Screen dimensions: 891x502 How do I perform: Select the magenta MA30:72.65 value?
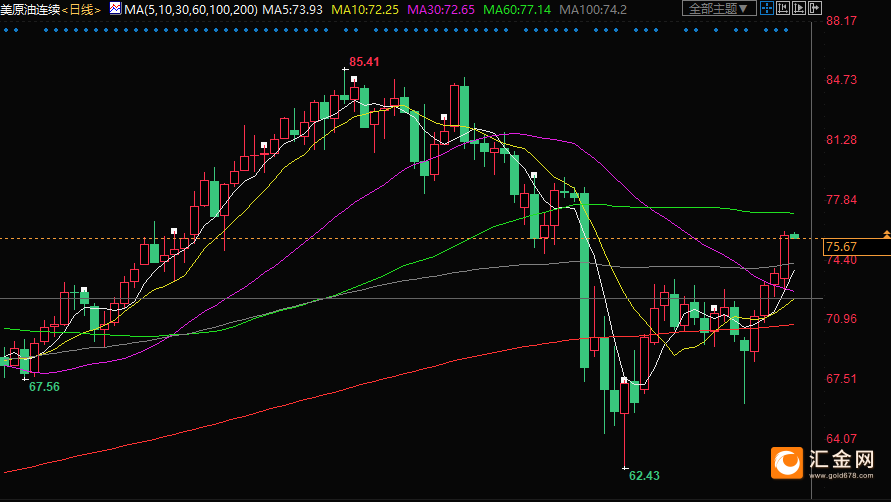pos(441,10)
